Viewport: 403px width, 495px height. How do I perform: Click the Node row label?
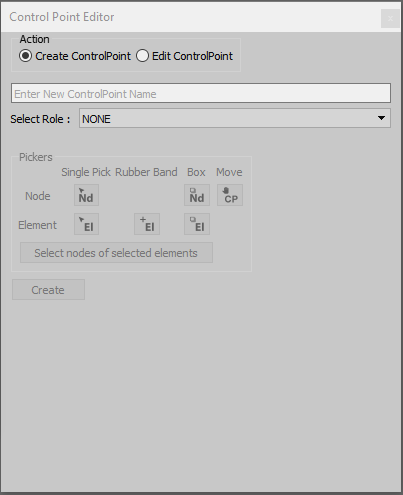[38, 196]
